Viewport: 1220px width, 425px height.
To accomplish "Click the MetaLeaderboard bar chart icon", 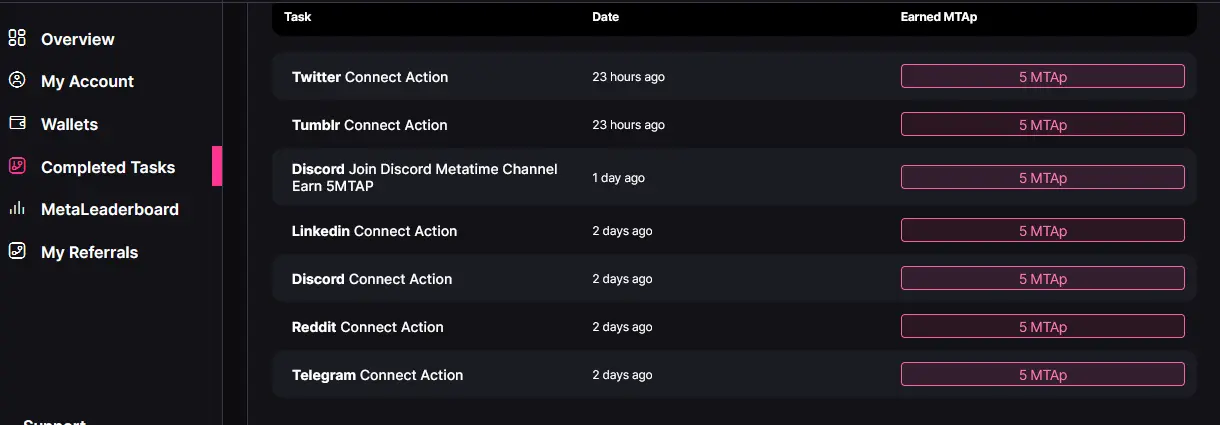I will coord(17,209).
